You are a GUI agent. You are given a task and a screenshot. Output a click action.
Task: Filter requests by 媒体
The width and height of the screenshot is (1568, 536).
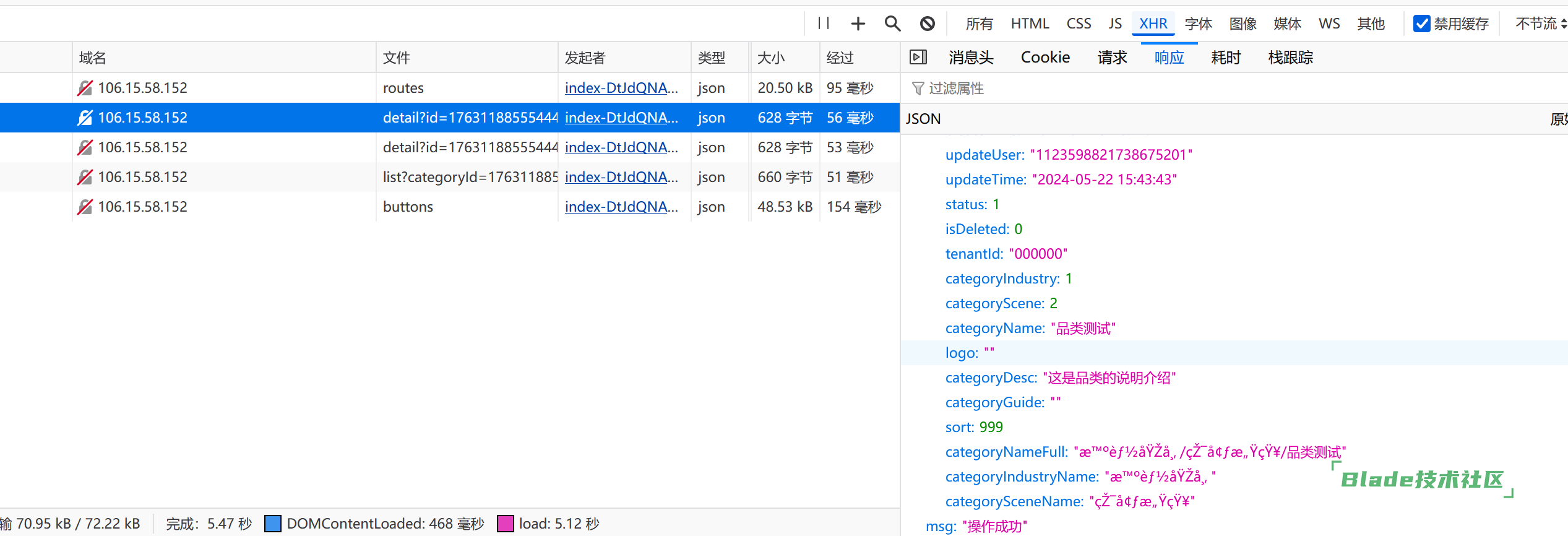pos(1287,24)
